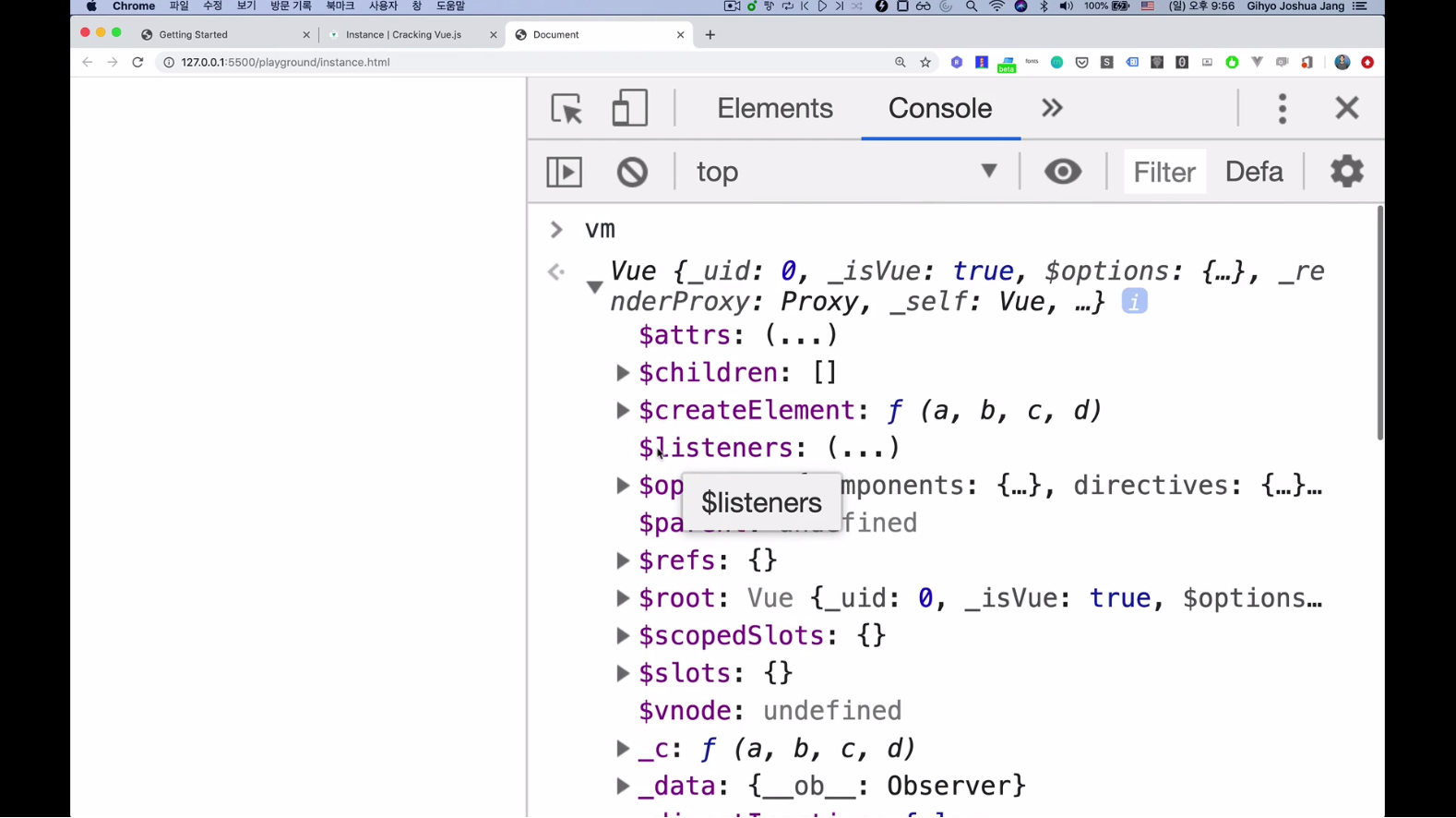Bookmark this page with the star icon
The height and width of the screenshot is (818, 1456).
tap(925, 62)
